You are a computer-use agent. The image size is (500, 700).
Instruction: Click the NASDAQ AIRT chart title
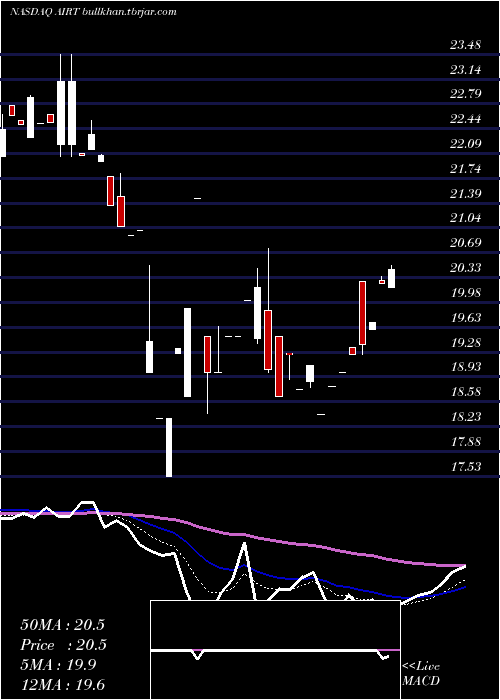point(93,12)
